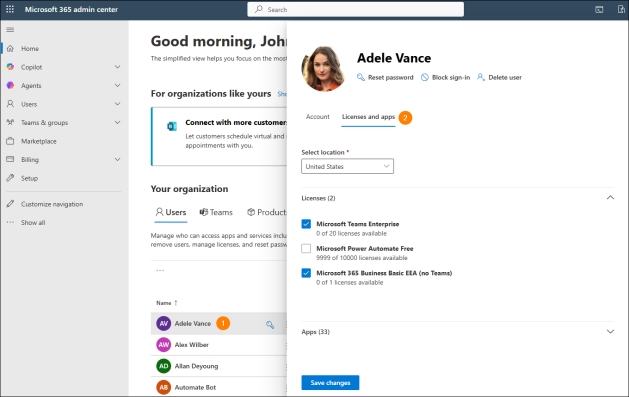Expand the Teams & groups chevron

point(118,122)
